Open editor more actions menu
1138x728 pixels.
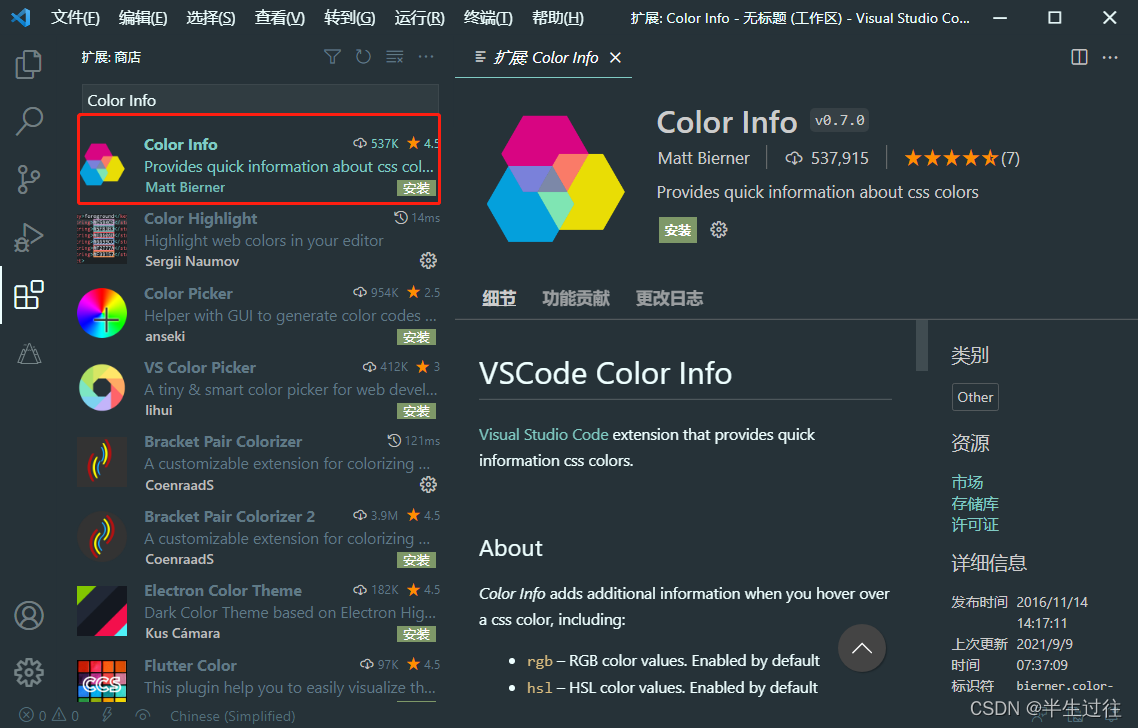(1110, 57)
